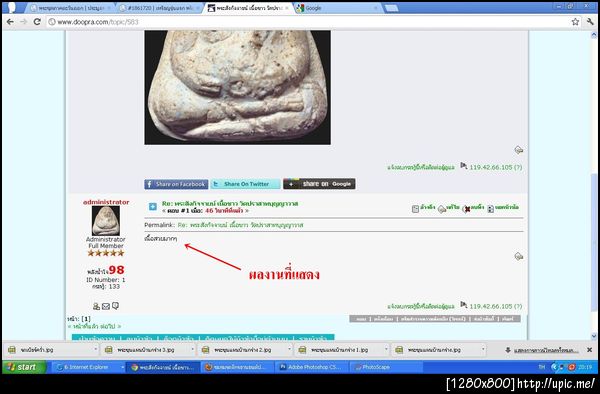
Task: Bookmark this page with the star icon
Action: coord(575,22)
